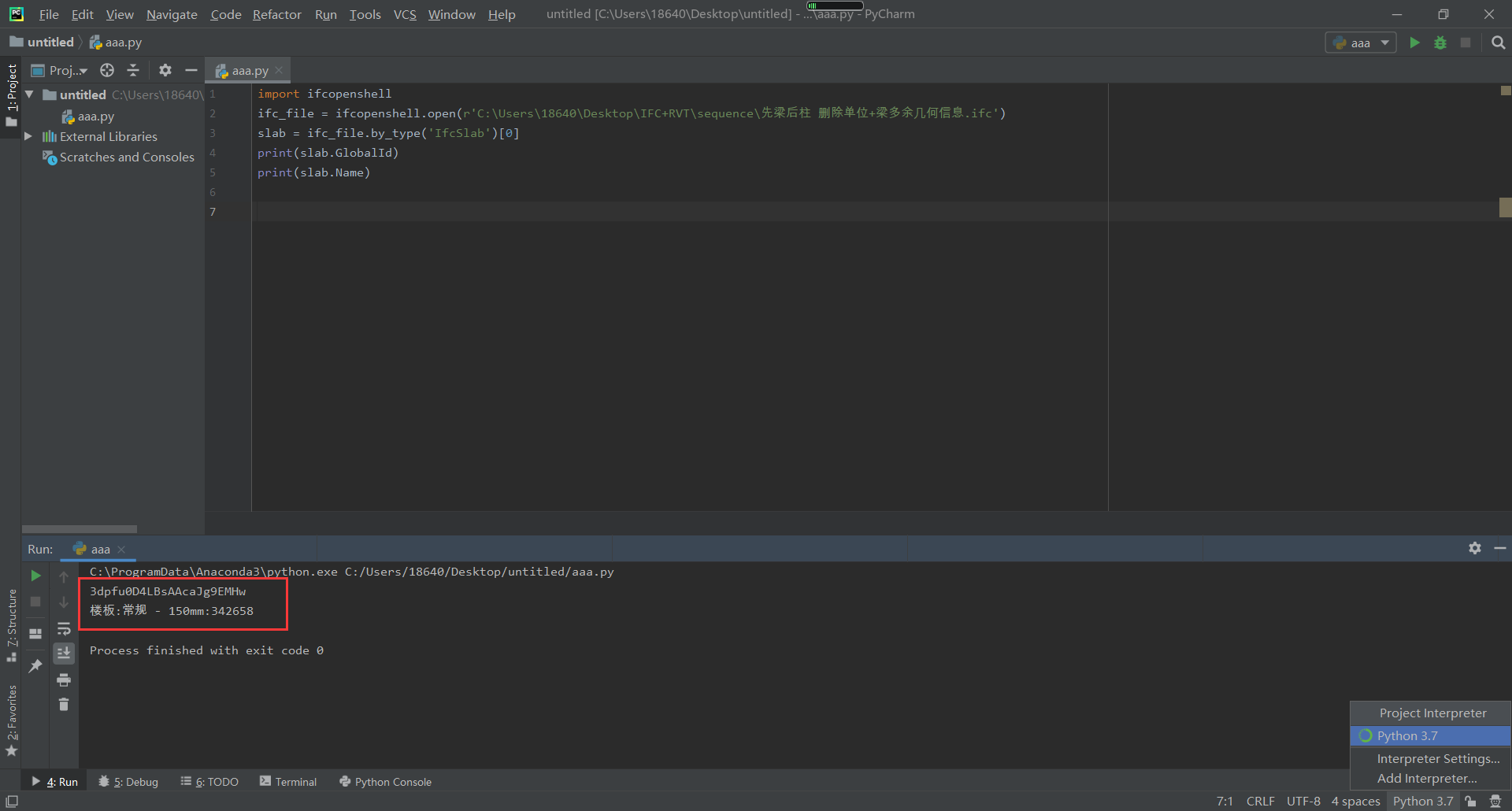1512x811 pixels.
Task: Start debugging with the bug icon
Action: point(1440,43)
